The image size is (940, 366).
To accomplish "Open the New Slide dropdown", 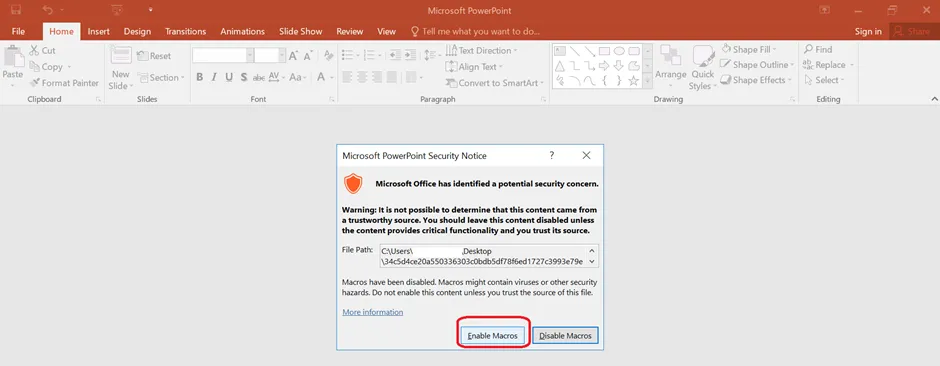I will [120, 80].
